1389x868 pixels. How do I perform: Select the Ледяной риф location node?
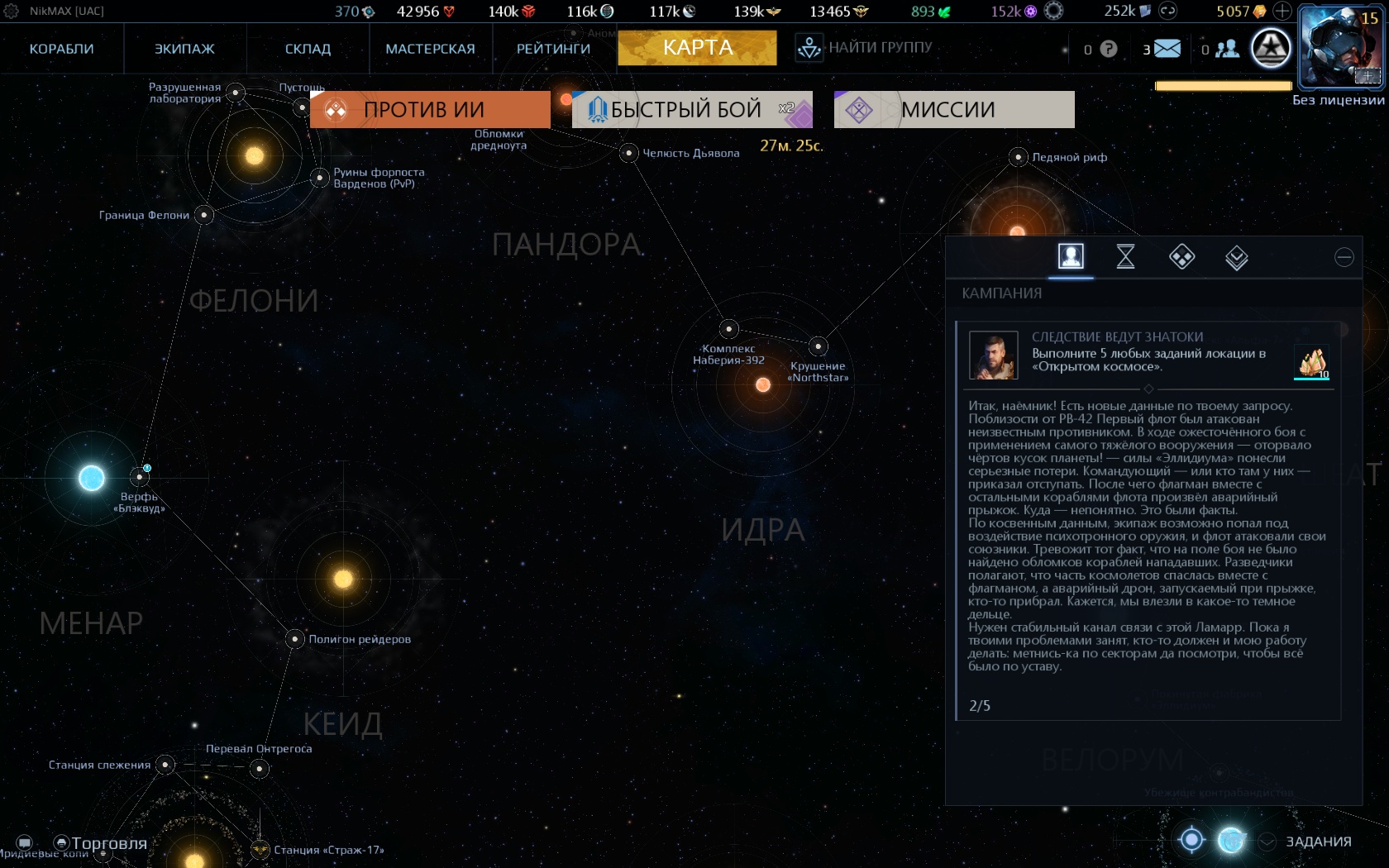click(1018, 157)
